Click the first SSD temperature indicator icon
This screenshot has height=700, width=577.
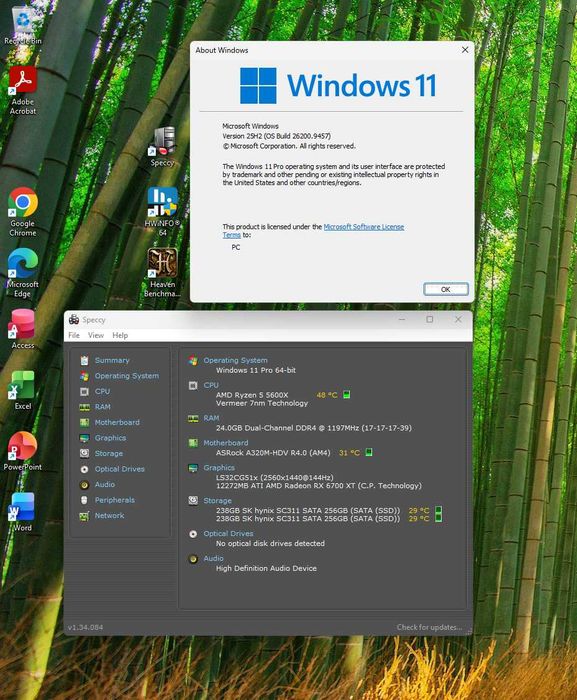point(439,510)
